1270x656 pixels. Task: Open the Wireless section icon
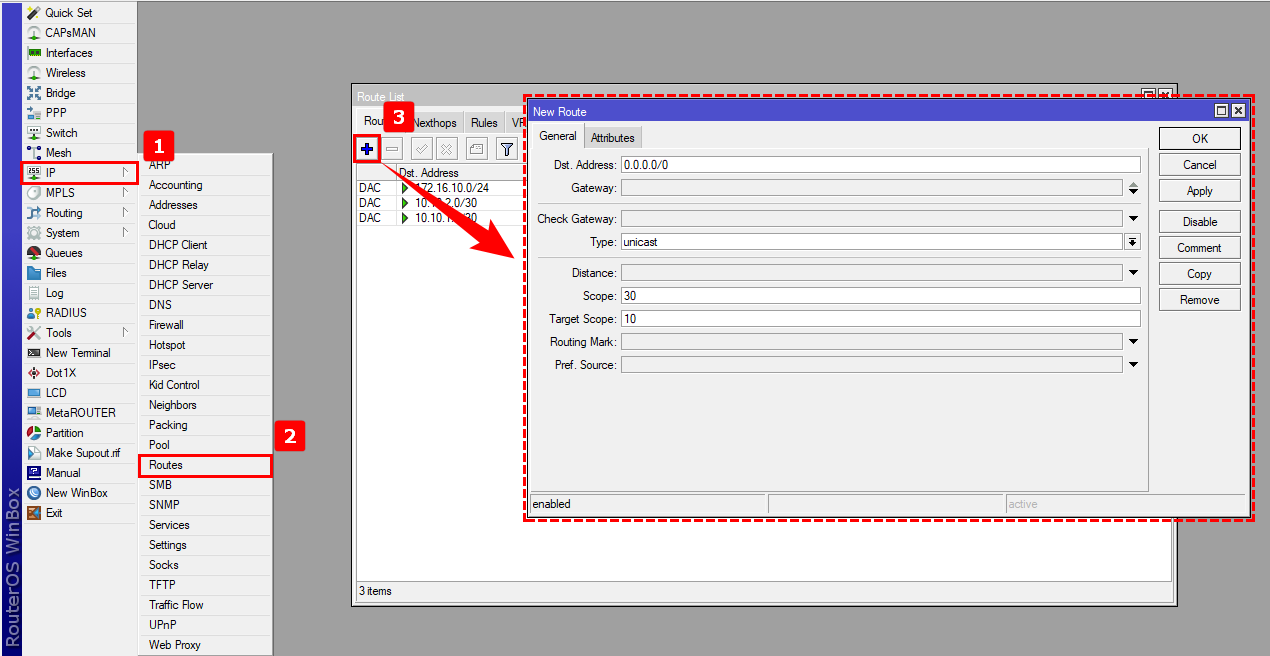(x=35, y=73)
